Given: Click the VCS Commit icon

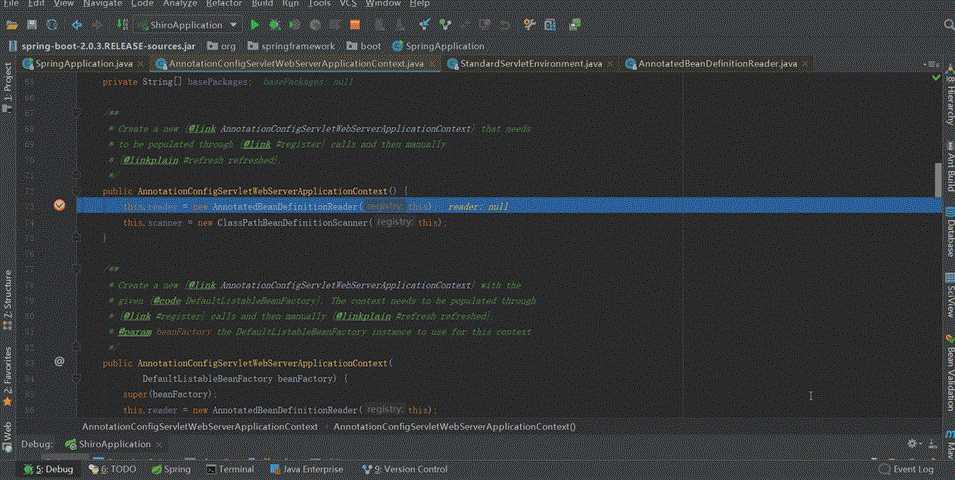Looking at the screenshot, I should [x=445, y=25].
